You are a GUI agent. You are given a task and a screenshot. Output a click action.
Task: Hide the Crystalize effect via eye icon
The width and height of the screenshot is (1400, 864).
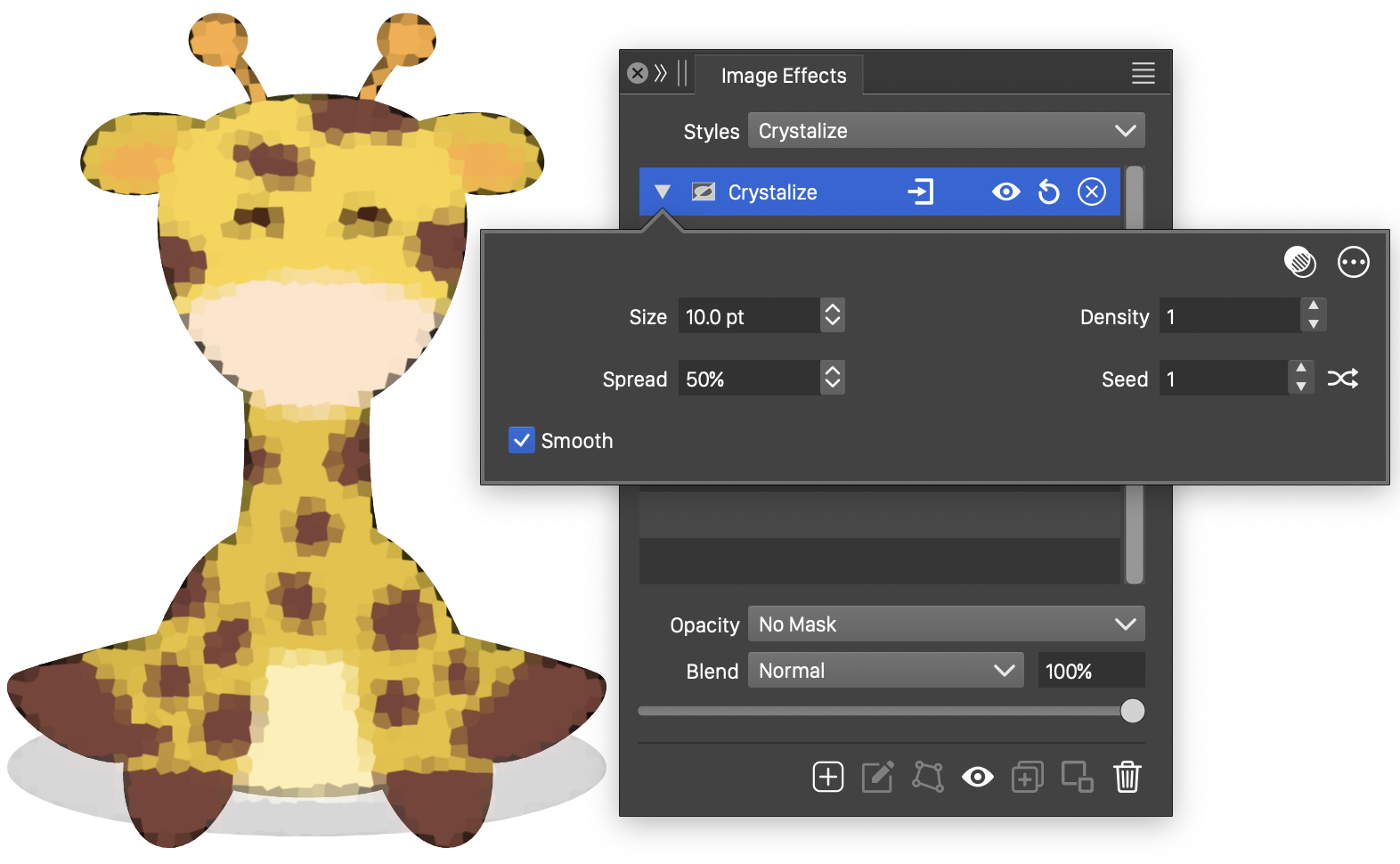click(1006, 192)
